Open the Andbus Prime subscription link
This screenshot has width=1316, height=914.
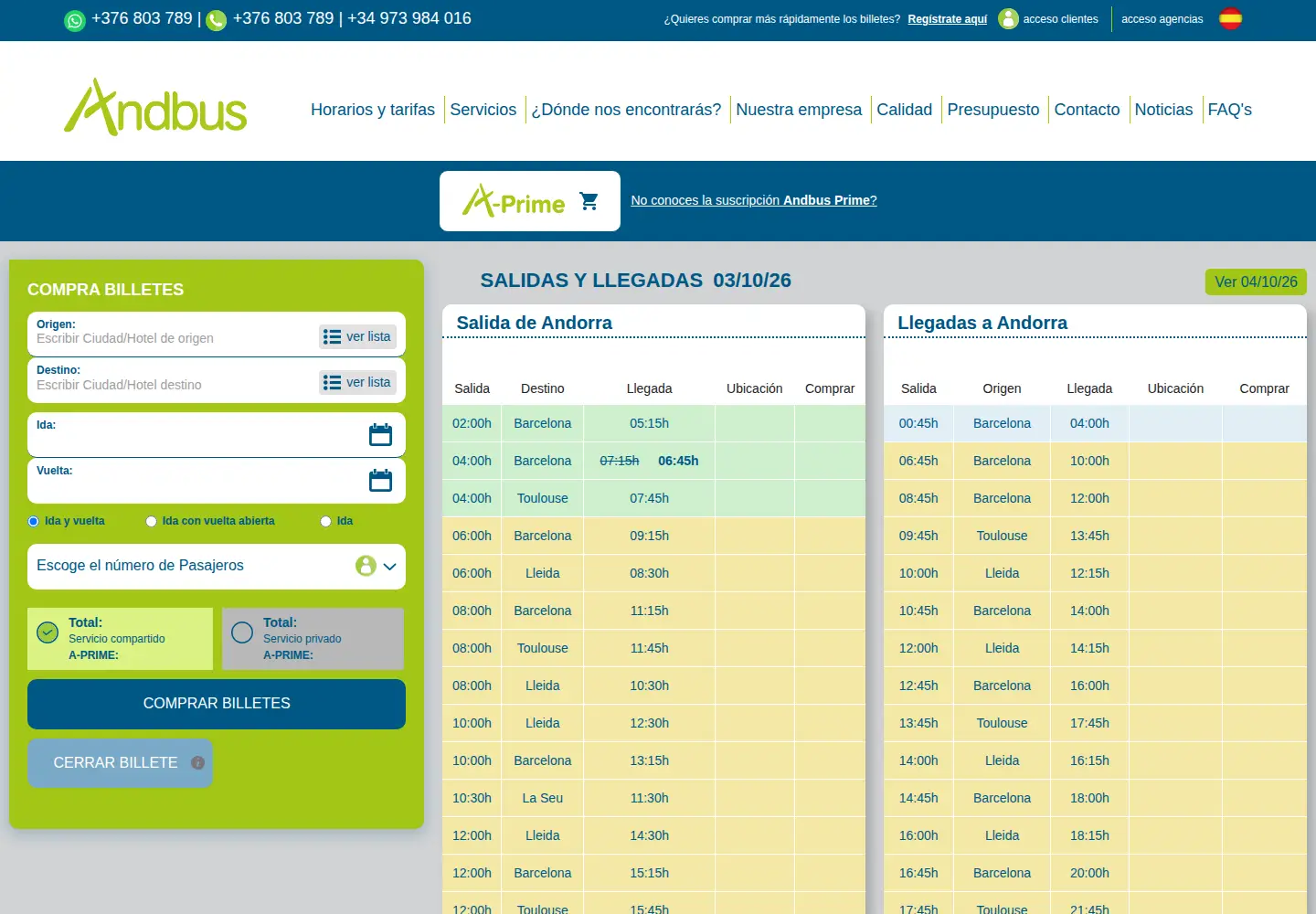click(754, 201)
